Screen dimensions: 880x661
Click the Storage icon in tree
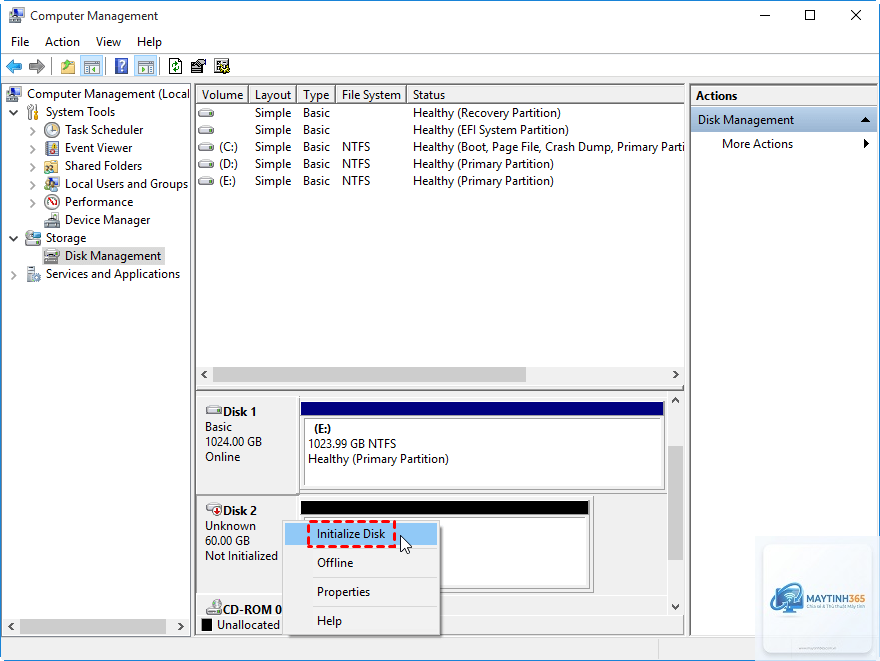point(33,238)
